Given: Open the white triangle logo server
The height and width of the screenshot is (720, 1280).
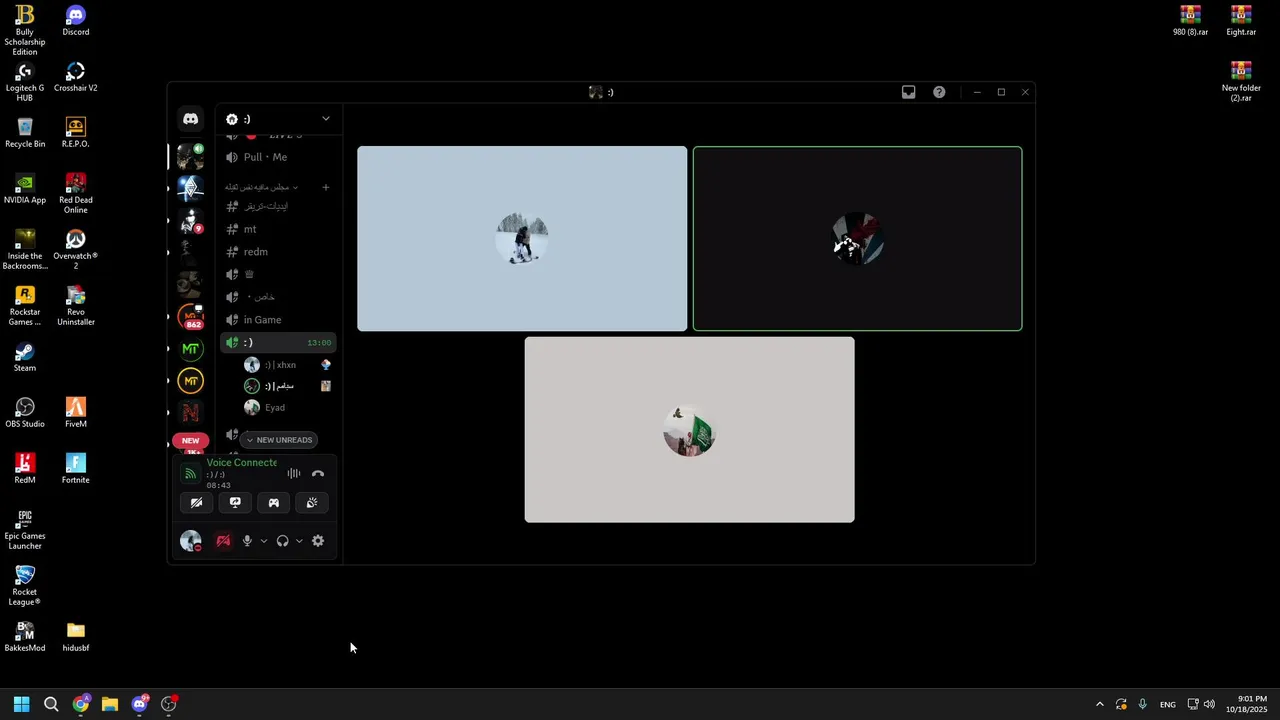Looking at the screenshot, I should tap(190, 188).
